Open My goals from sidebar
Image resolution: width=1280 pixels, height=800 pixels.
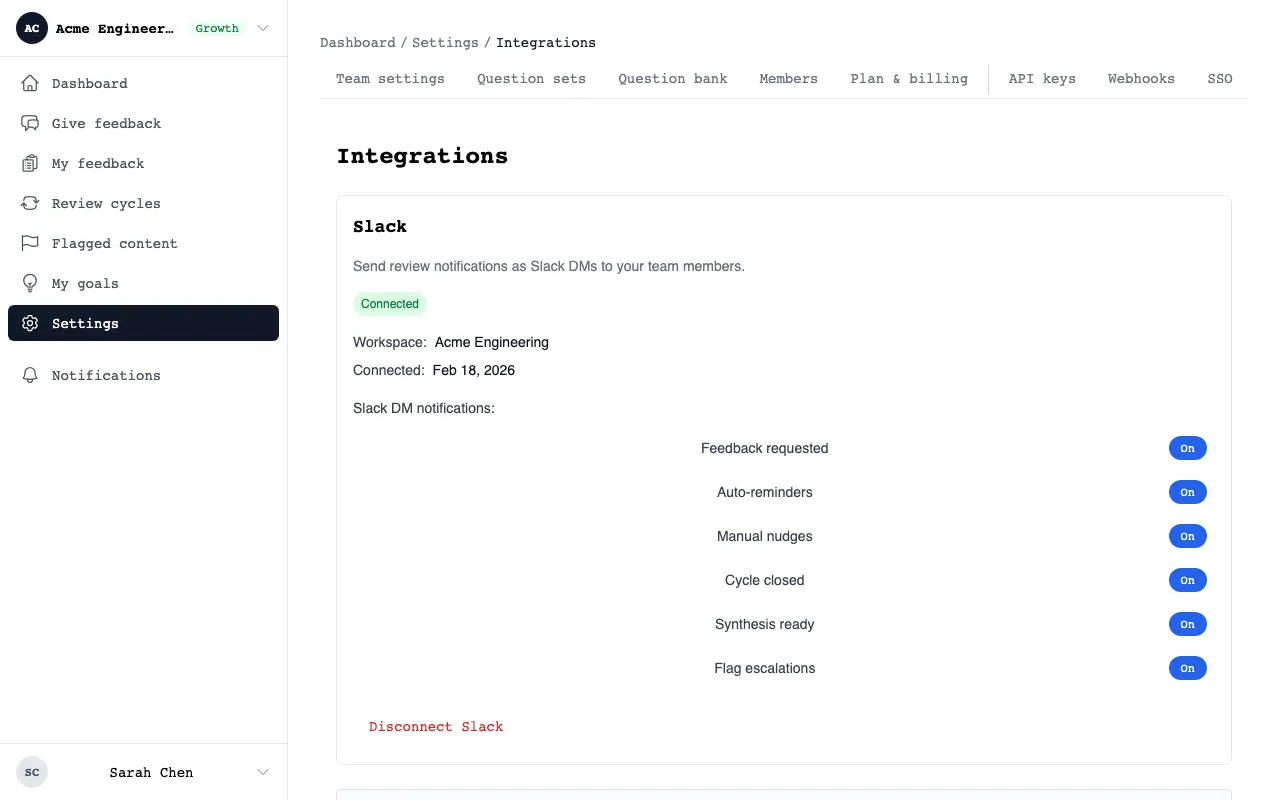[143, 283]
